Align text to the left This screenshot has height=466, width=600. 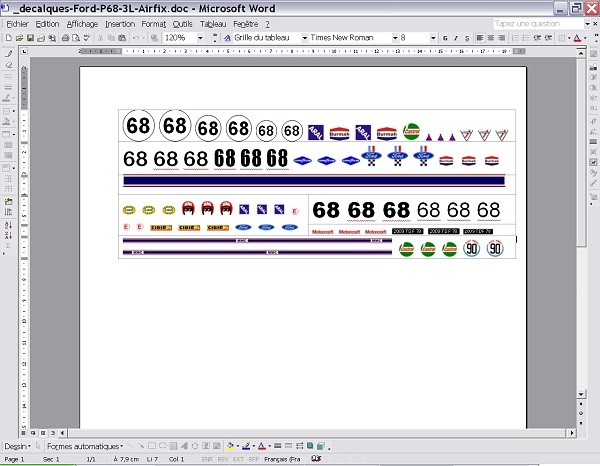[x=480, y=38]
